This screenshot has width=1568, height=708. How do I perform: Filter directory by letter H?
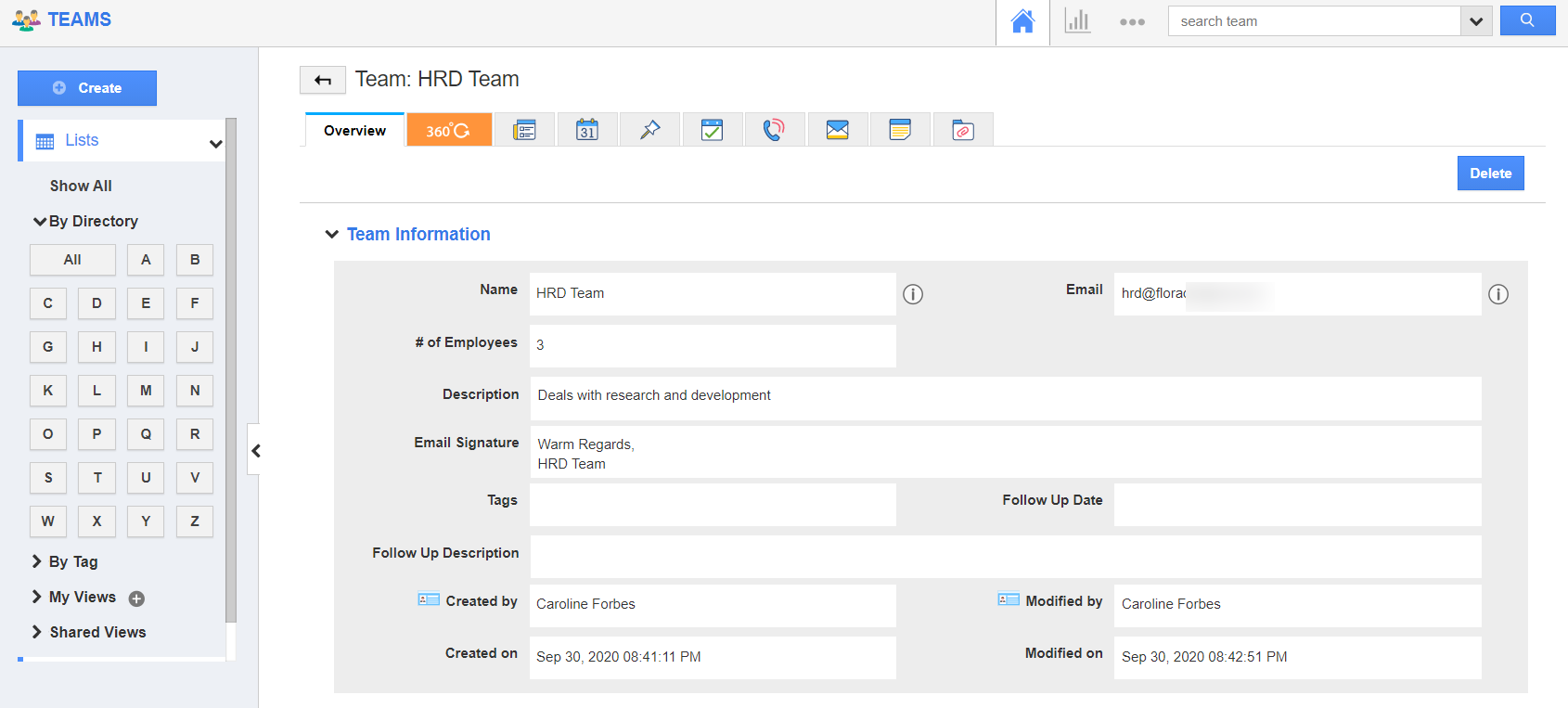pos(96,347)
